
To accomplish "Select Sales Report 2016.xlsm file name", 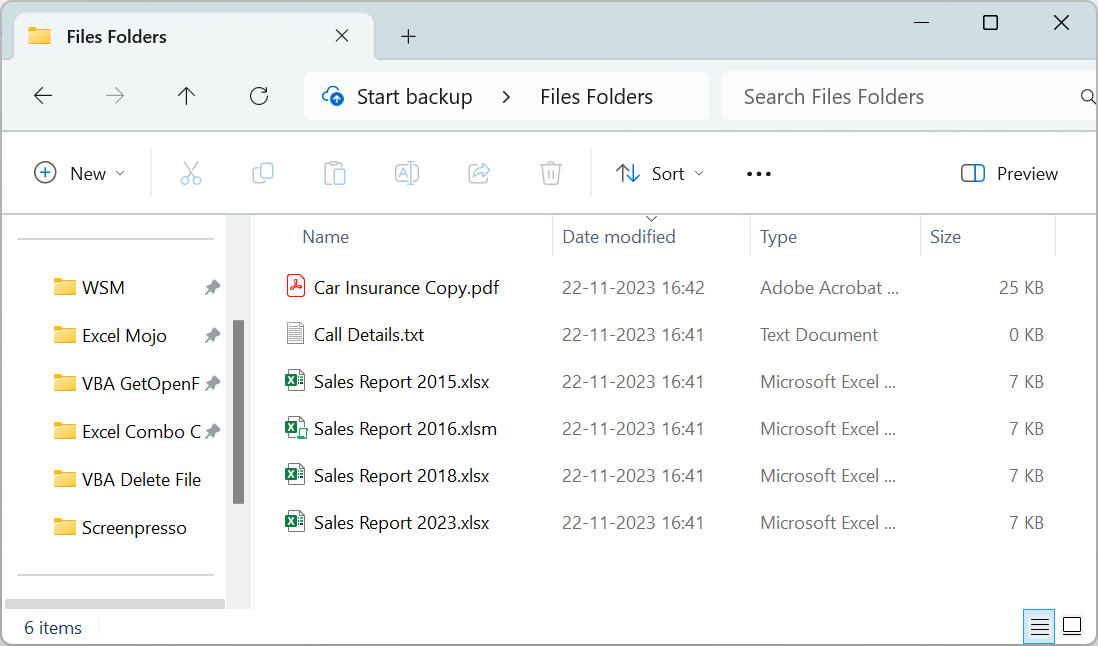I will pos(405,428).
